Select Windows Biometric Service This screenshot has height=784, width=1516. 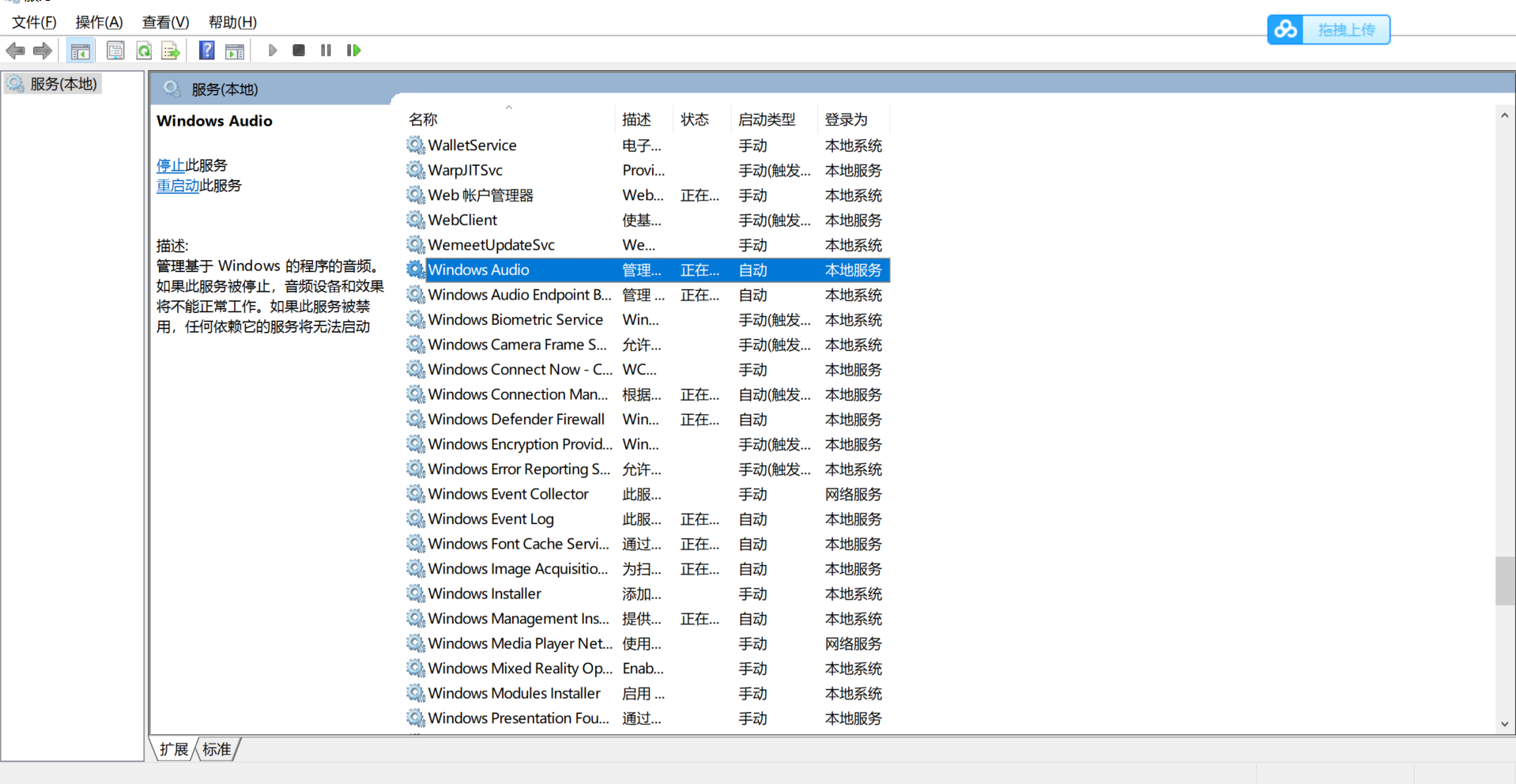(x=647, y=319)
